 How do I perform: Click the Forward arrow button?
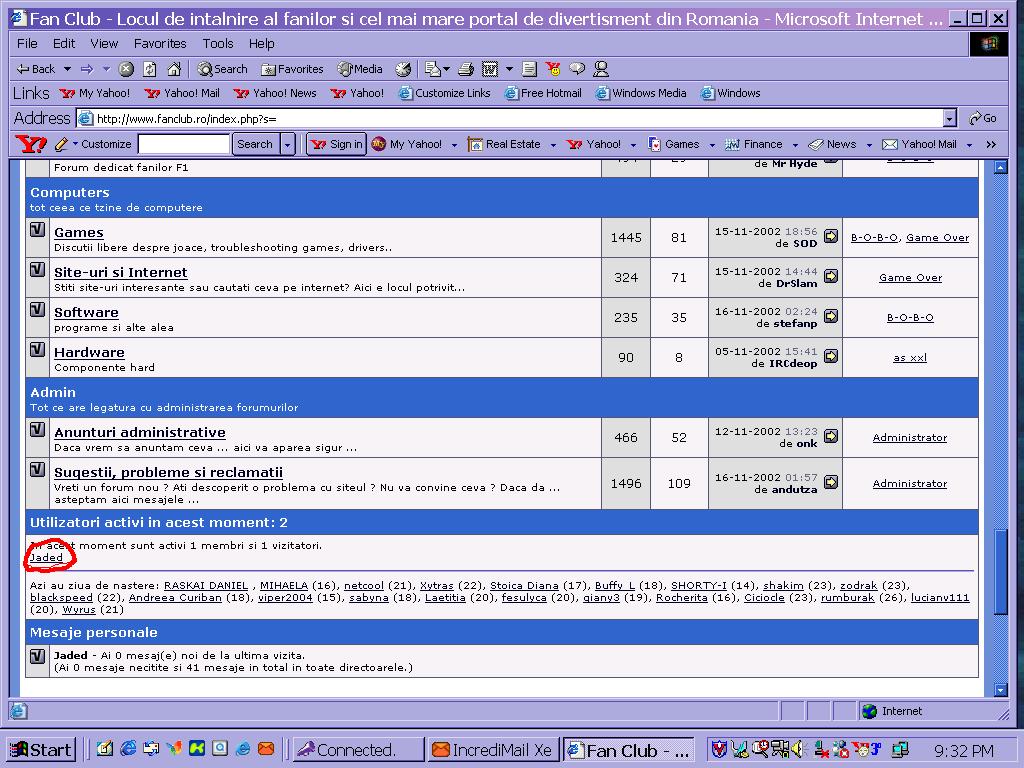87,69
